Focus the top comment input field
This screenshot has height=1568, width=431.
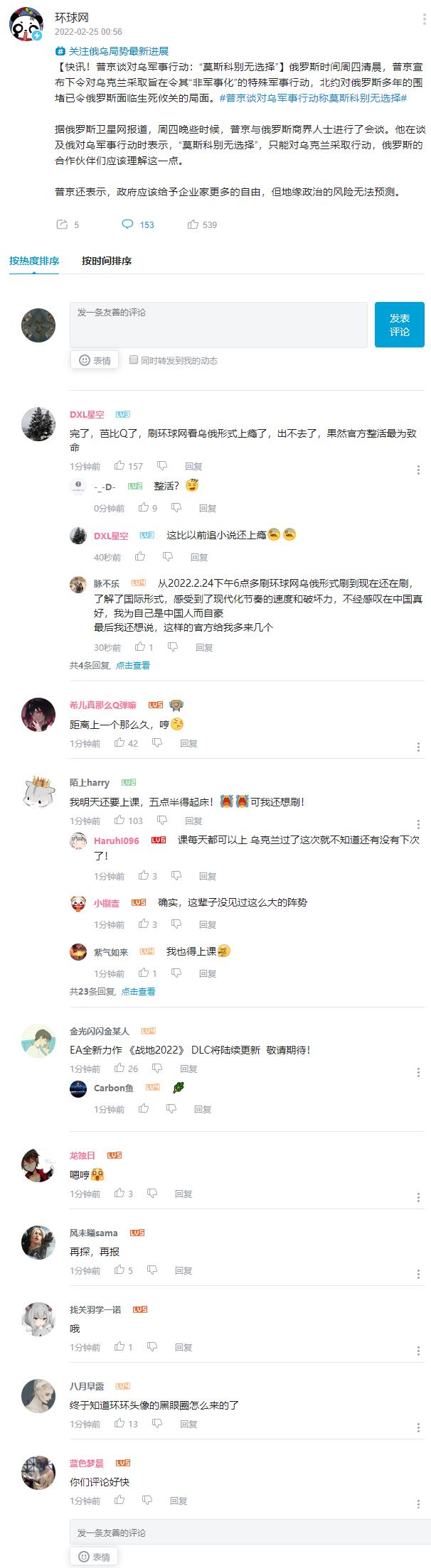[x=218, y=325]
